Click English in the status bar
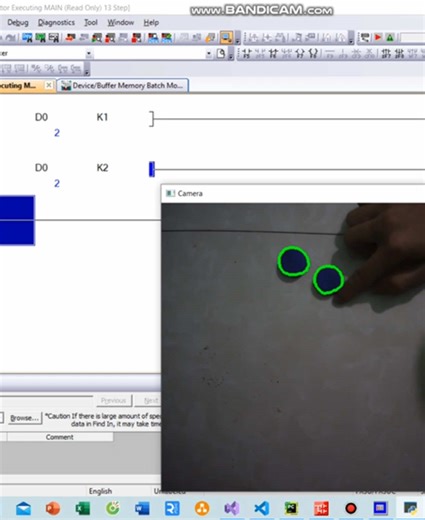 pos(100,491)
